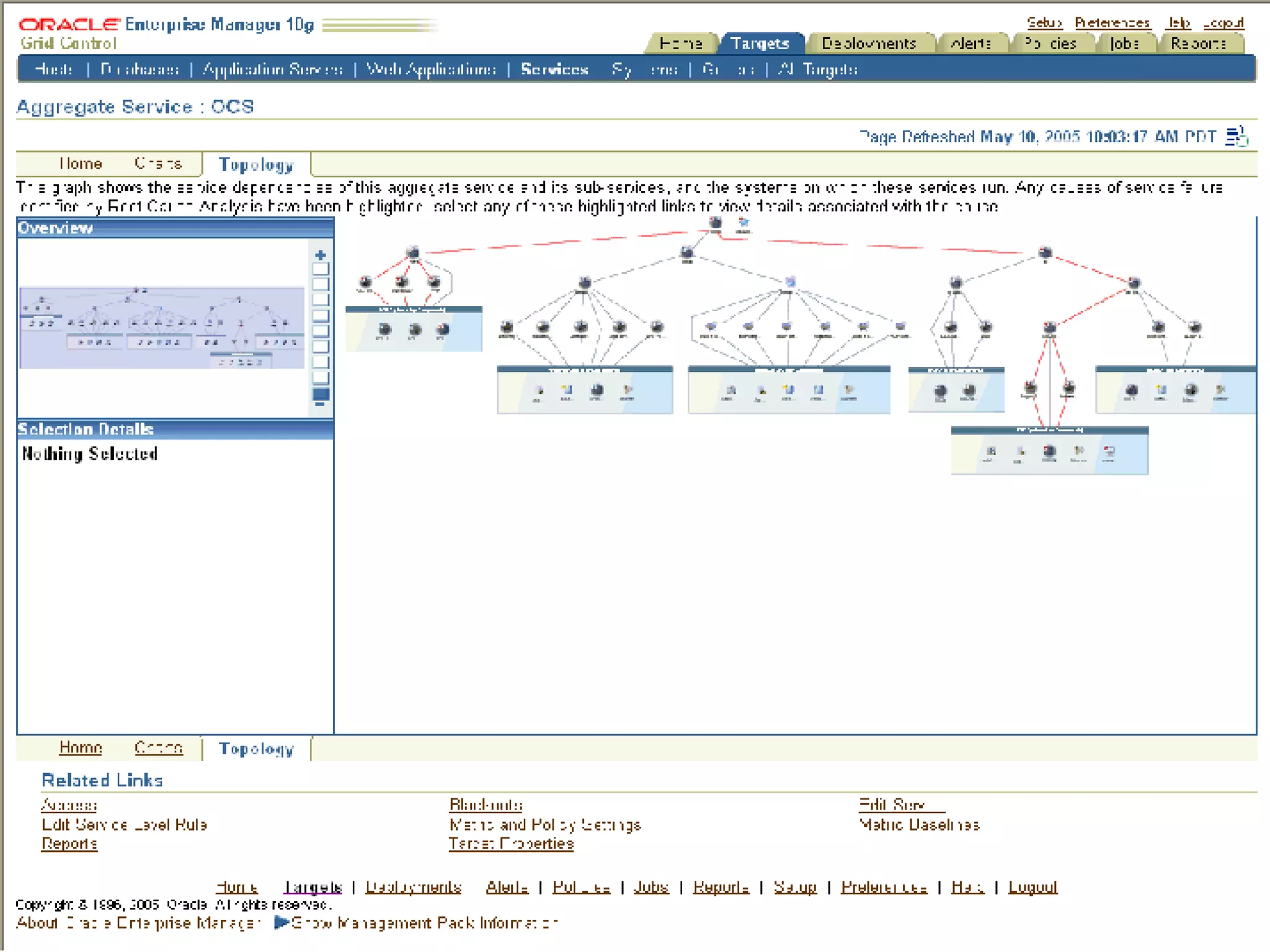Open the Alerts top tab
Viewport: 1270px width, 952px height.
click(970, 43)
